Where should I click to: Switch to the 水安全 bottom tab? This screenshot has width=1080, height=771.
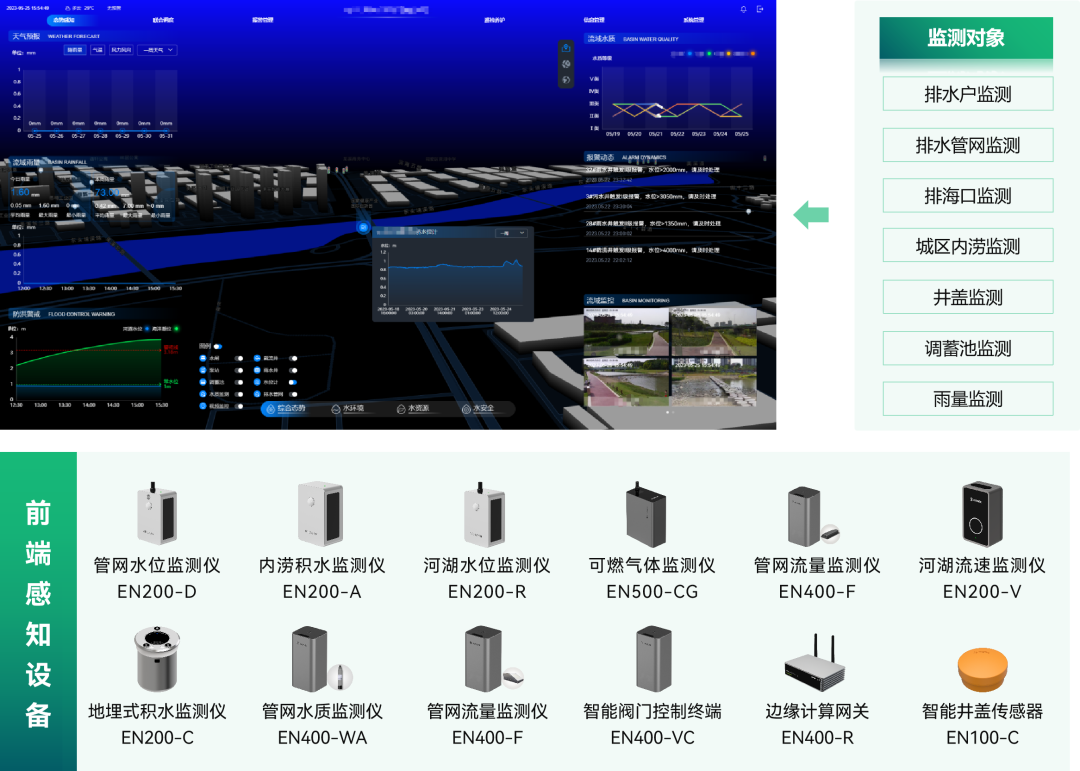pyautogui.click(x=484, y=409)
